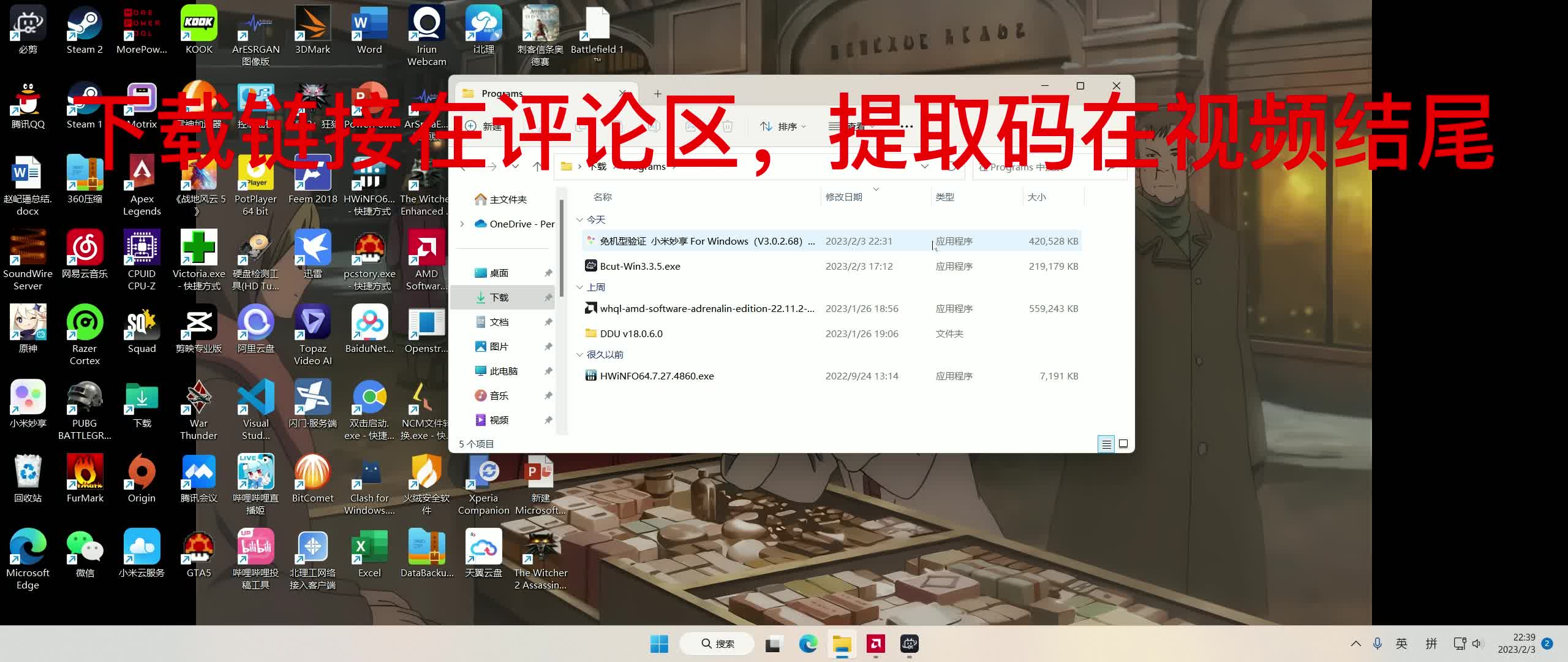
Task: Switch to large icons view layout
Action: (x=1123, y=444)
